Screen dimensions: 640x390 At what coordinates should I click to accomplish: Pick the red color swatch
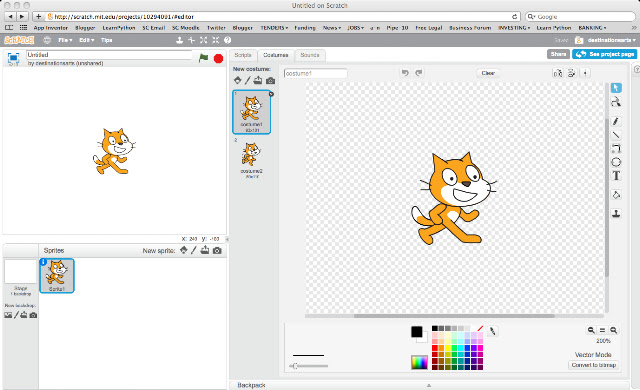point(435,348)
